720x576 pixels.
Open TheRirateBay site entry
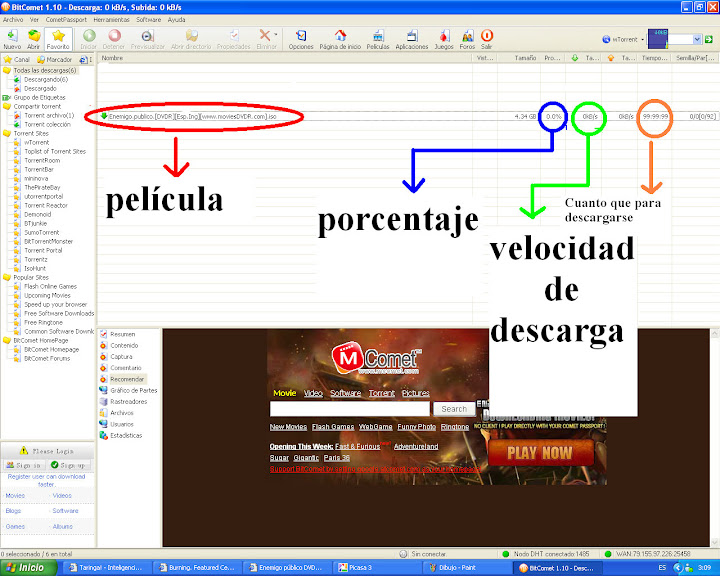click(41, 187)
